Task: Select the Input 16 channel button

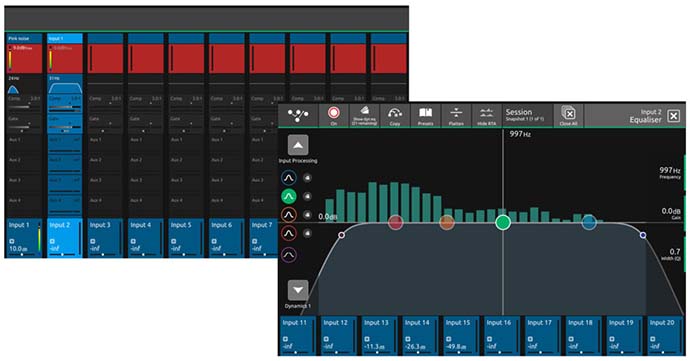Action: pos(499,335)
